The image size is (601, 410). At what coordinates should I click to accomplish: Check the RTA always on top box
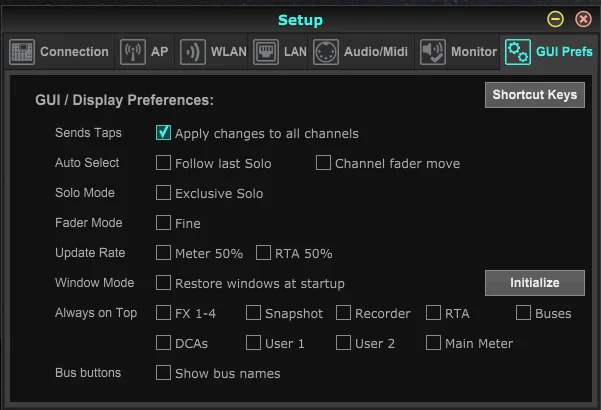(434, 312)
